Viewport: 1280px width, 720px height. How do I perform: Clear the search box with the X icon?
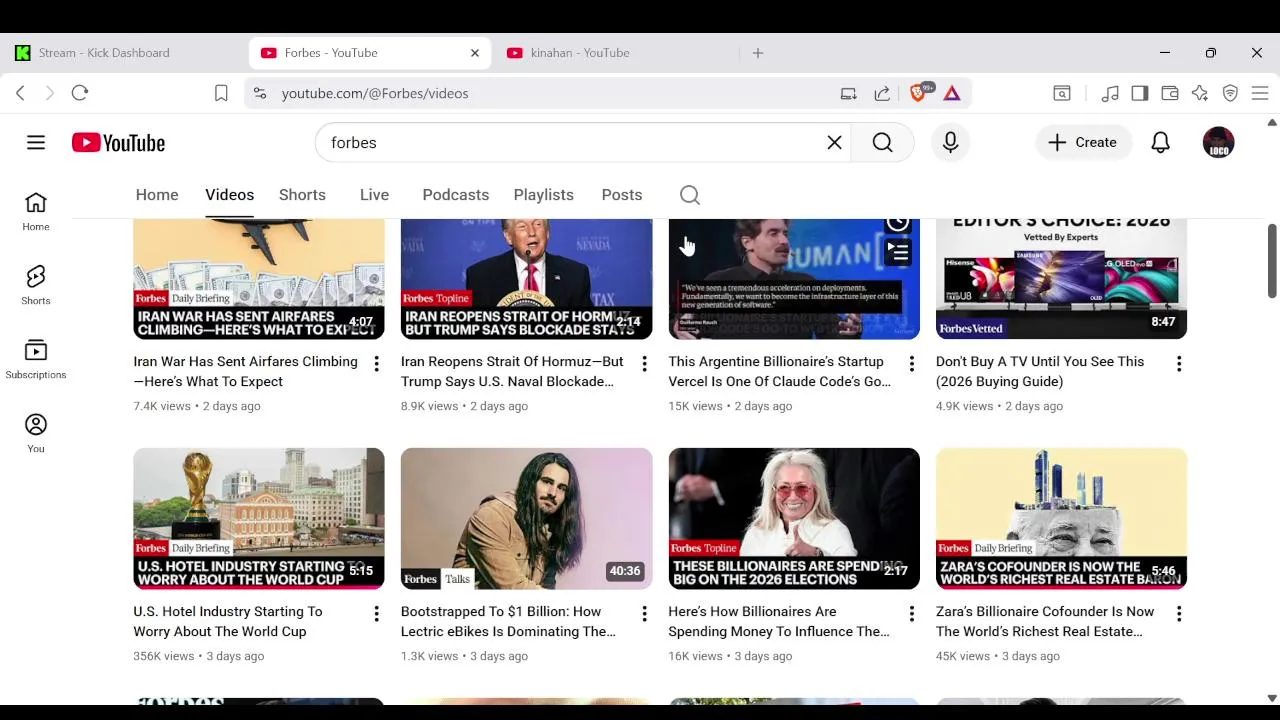pos(834,143)
